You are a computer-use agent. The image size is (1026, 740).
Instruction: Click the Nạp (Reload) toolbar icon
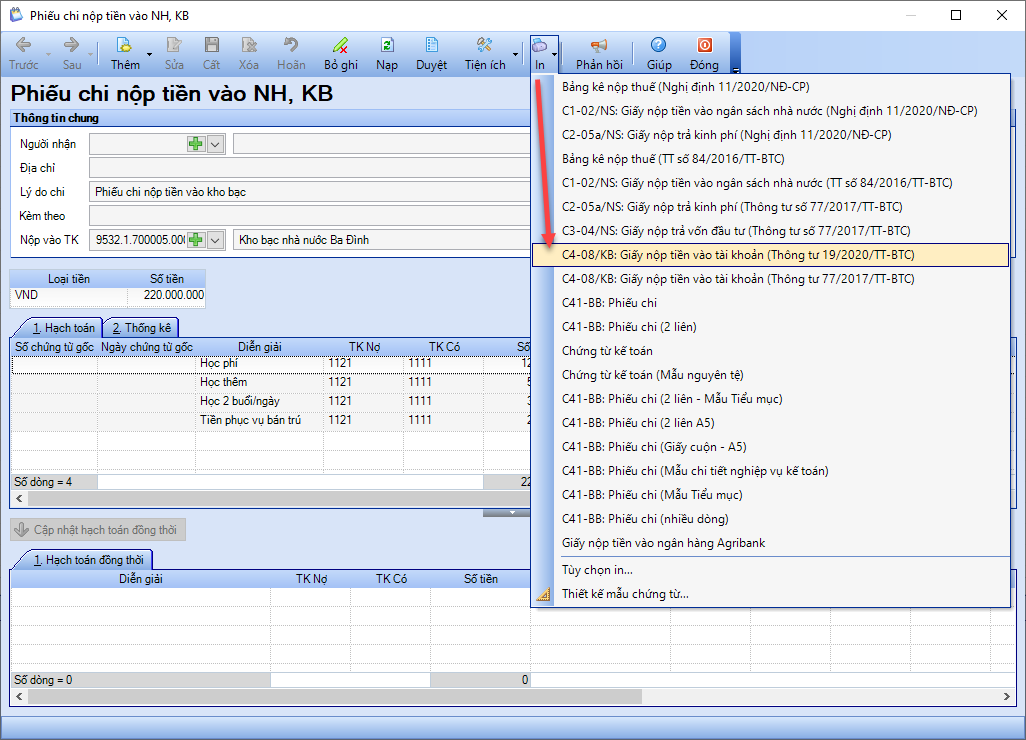(x=387, y=46)
